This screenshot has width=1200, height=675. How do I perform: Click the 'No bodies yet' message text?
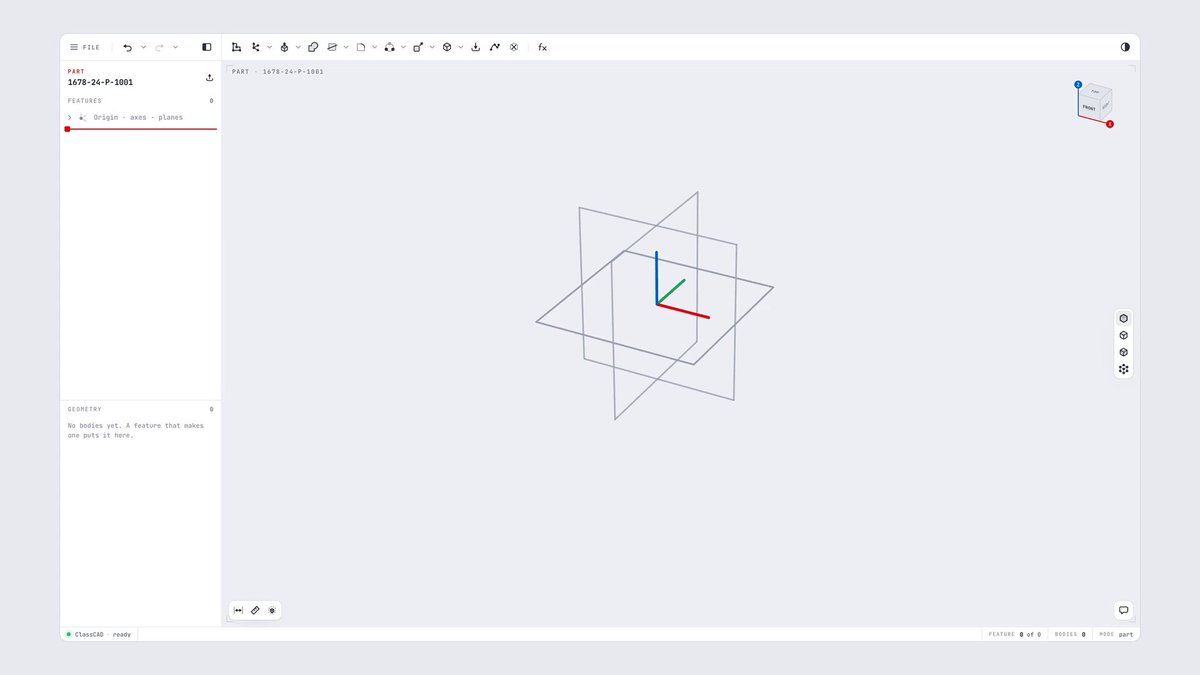[136, 430]
